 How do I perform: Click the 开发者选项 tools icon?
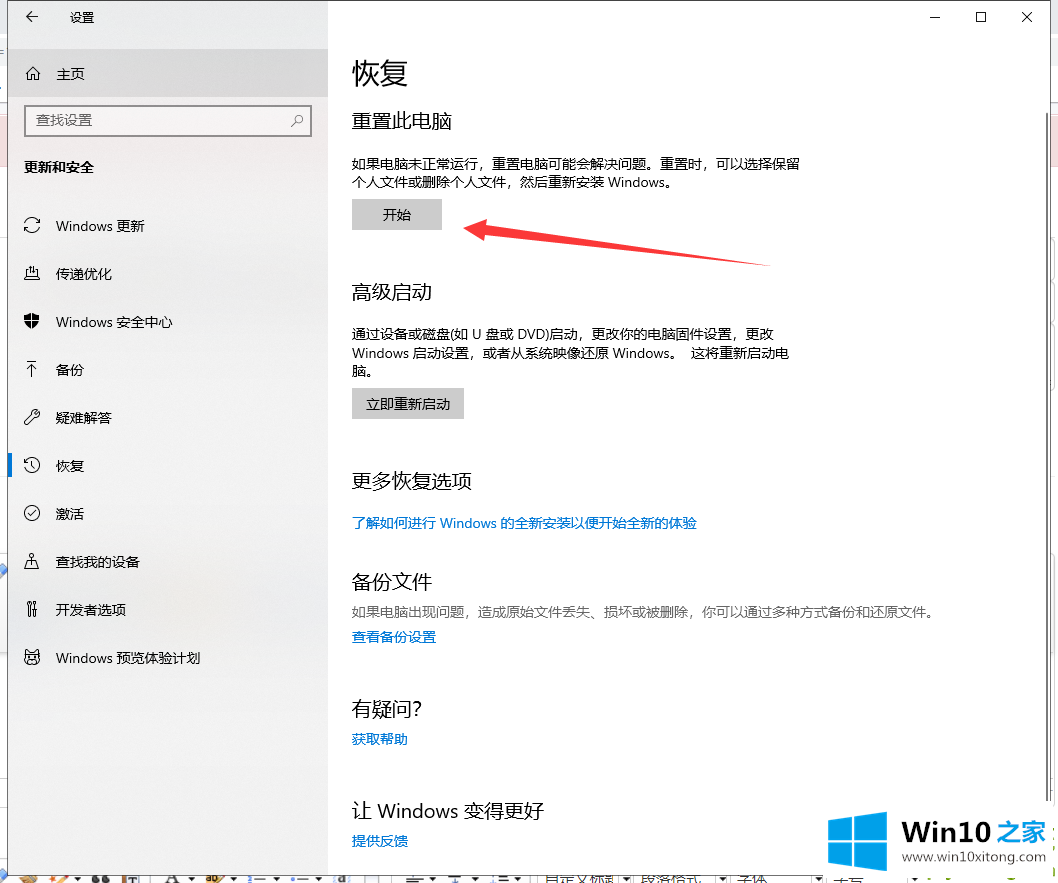32,609
